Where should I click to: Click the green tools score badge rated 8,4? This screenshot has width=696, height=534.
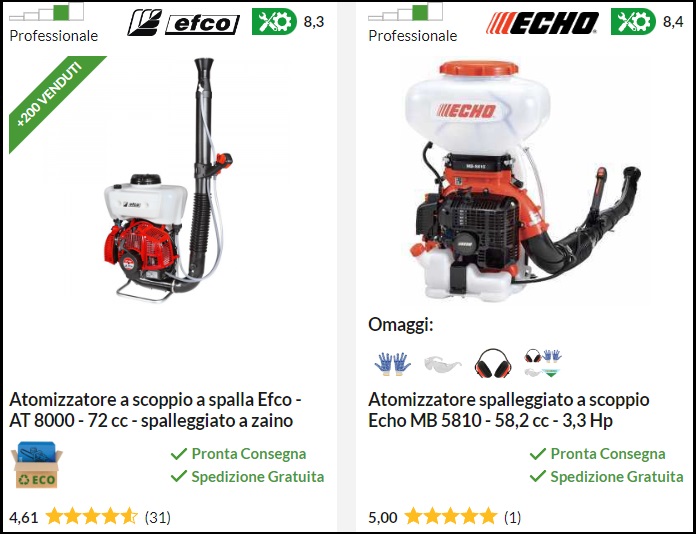click(633, 21)
